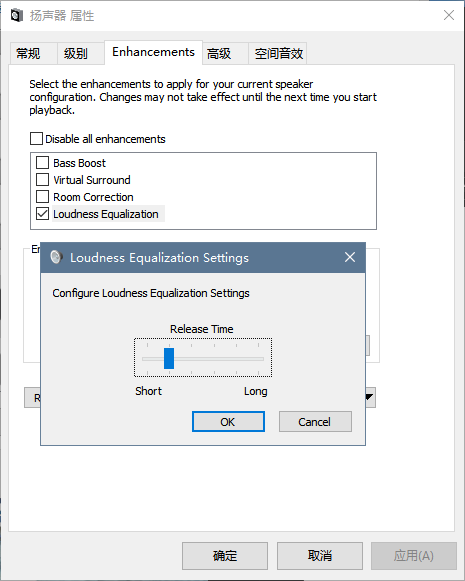
Task: Click the speaker icon in title bar
Action: (17, 16)
